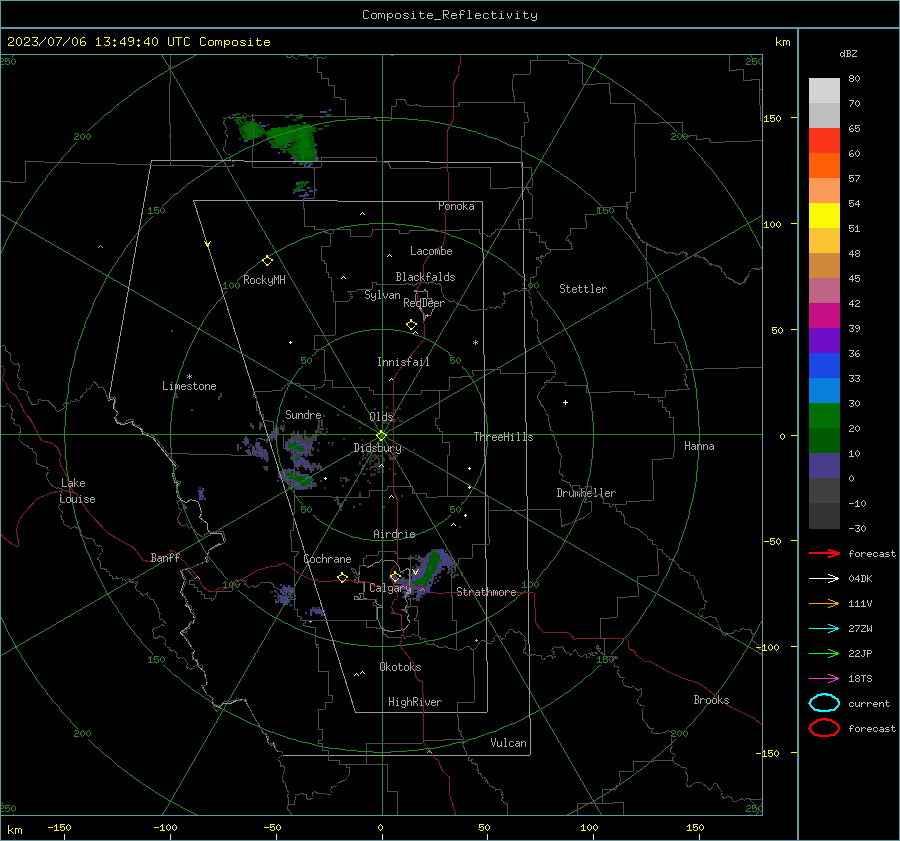The width and height of the screenshot is (900, 841).
Task: Click the Limestone label
Action: [x=189, y=386]
